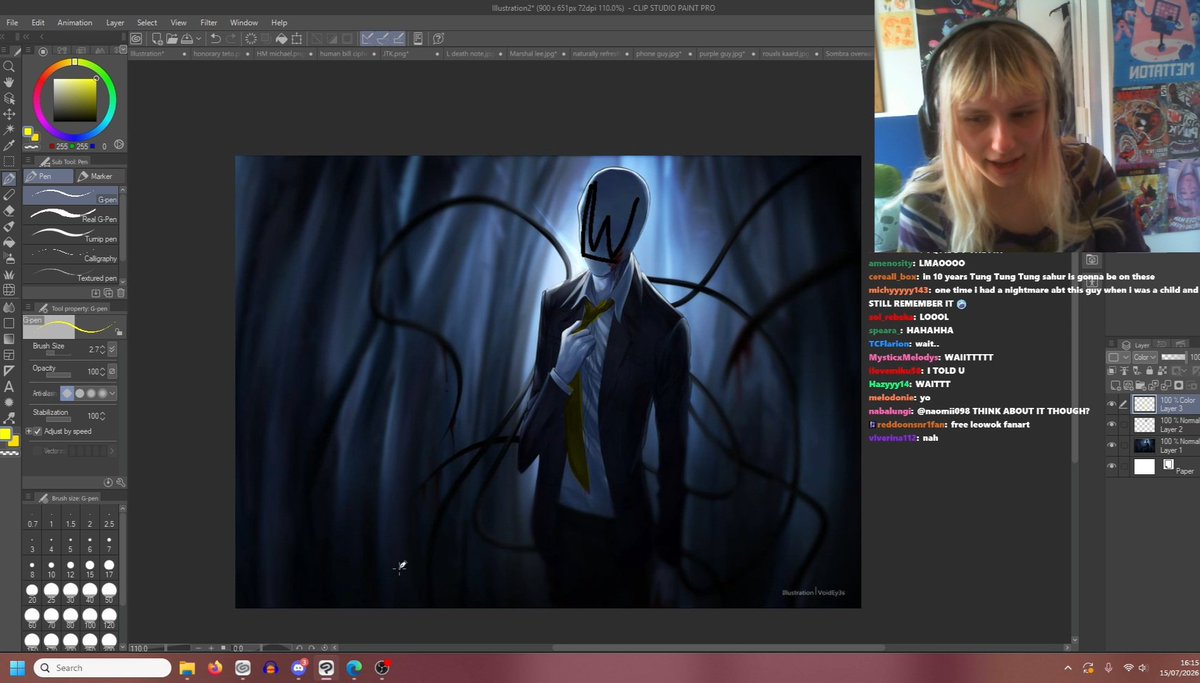Open File Explorer from the taskbar
Image resolution: width=1200 pixels, height=683 pixels.
[x=186, y=667]
